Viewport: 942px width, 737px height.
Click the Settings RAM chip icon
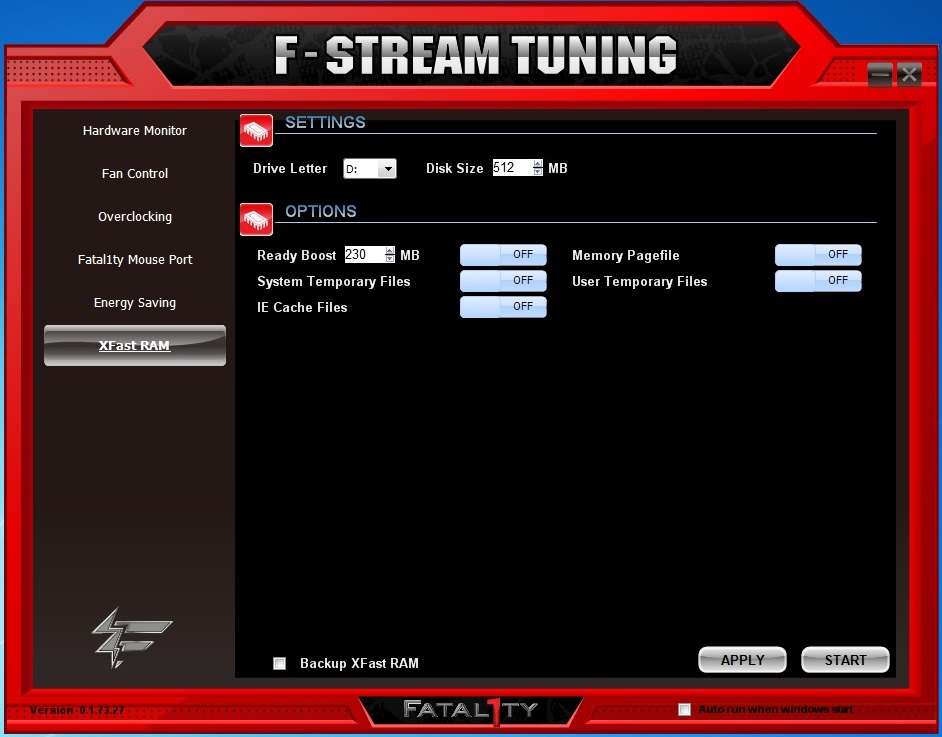(256, 130)
